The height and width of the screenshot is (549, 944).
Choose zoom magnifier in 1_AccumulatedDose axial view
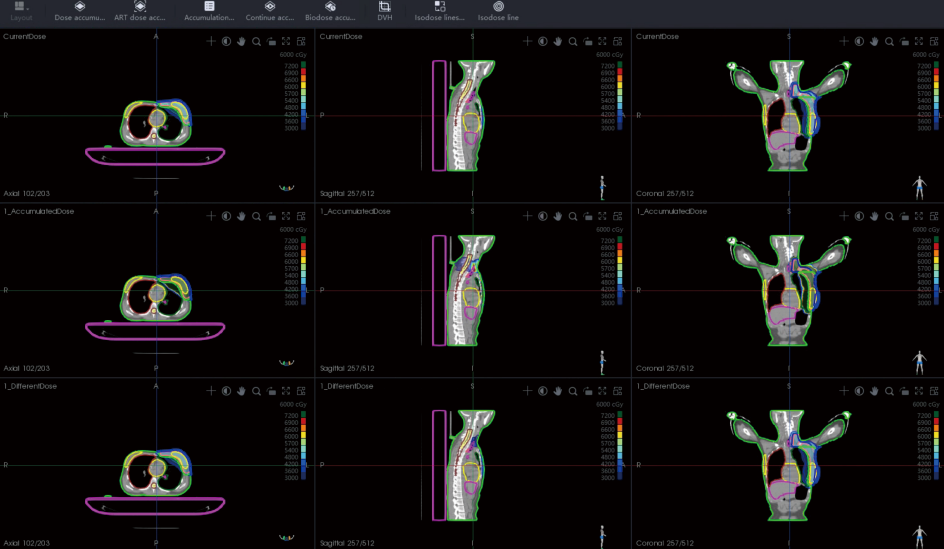(x=256, y=216)
